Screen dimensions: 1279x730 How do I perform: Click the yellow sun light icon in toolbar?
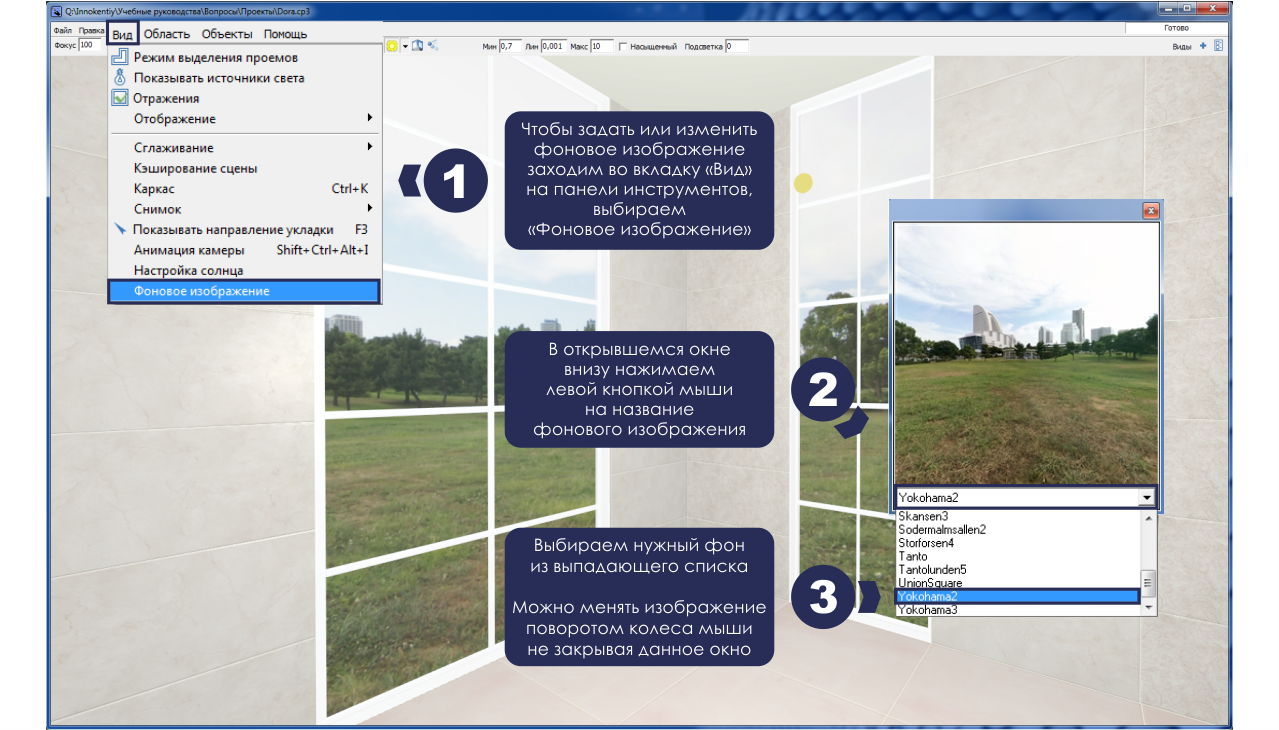[392, 46]
